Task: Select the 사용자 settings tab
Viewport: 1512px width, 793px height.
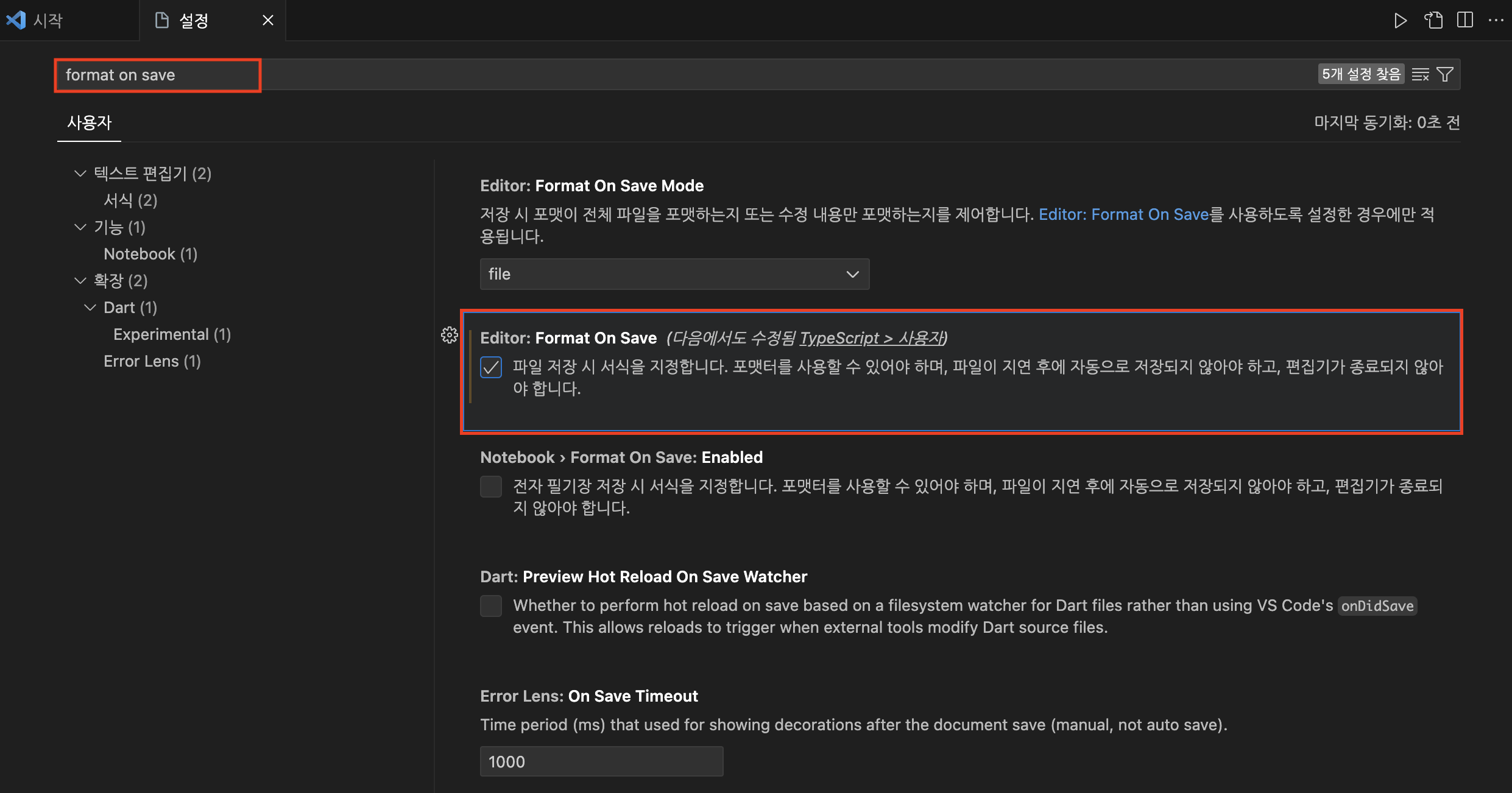Action: [x=90, y=123]
